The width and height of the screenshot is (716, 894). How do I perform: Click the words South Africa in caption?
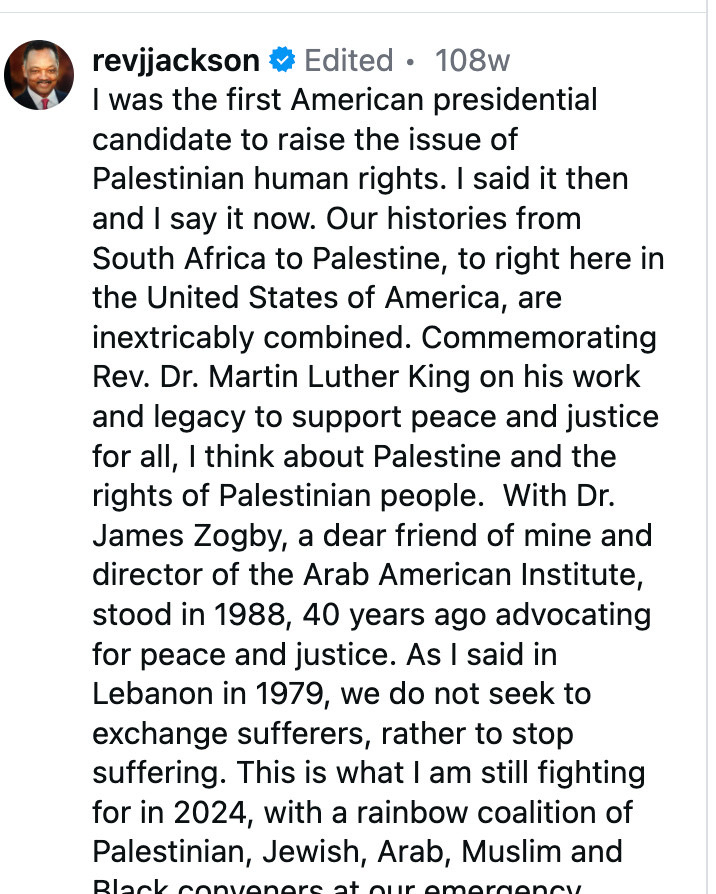click(178, 258)
